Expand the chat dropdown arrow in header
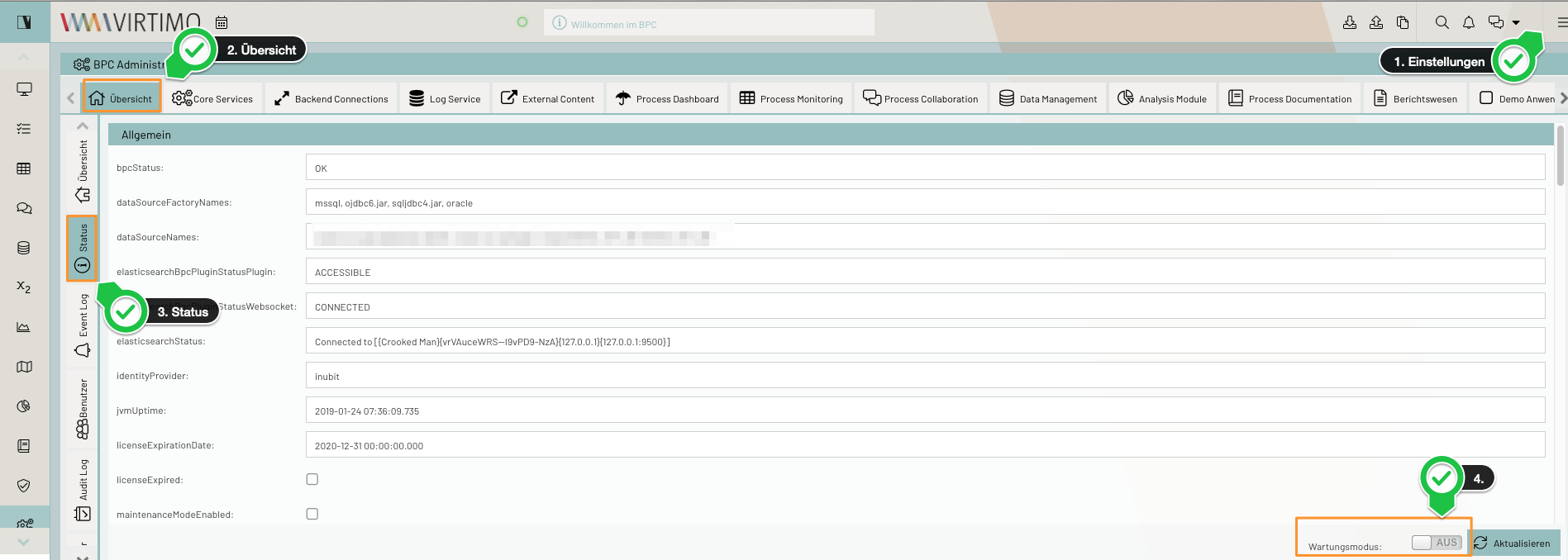The image size is (1568, 560). coord(1516,23)
